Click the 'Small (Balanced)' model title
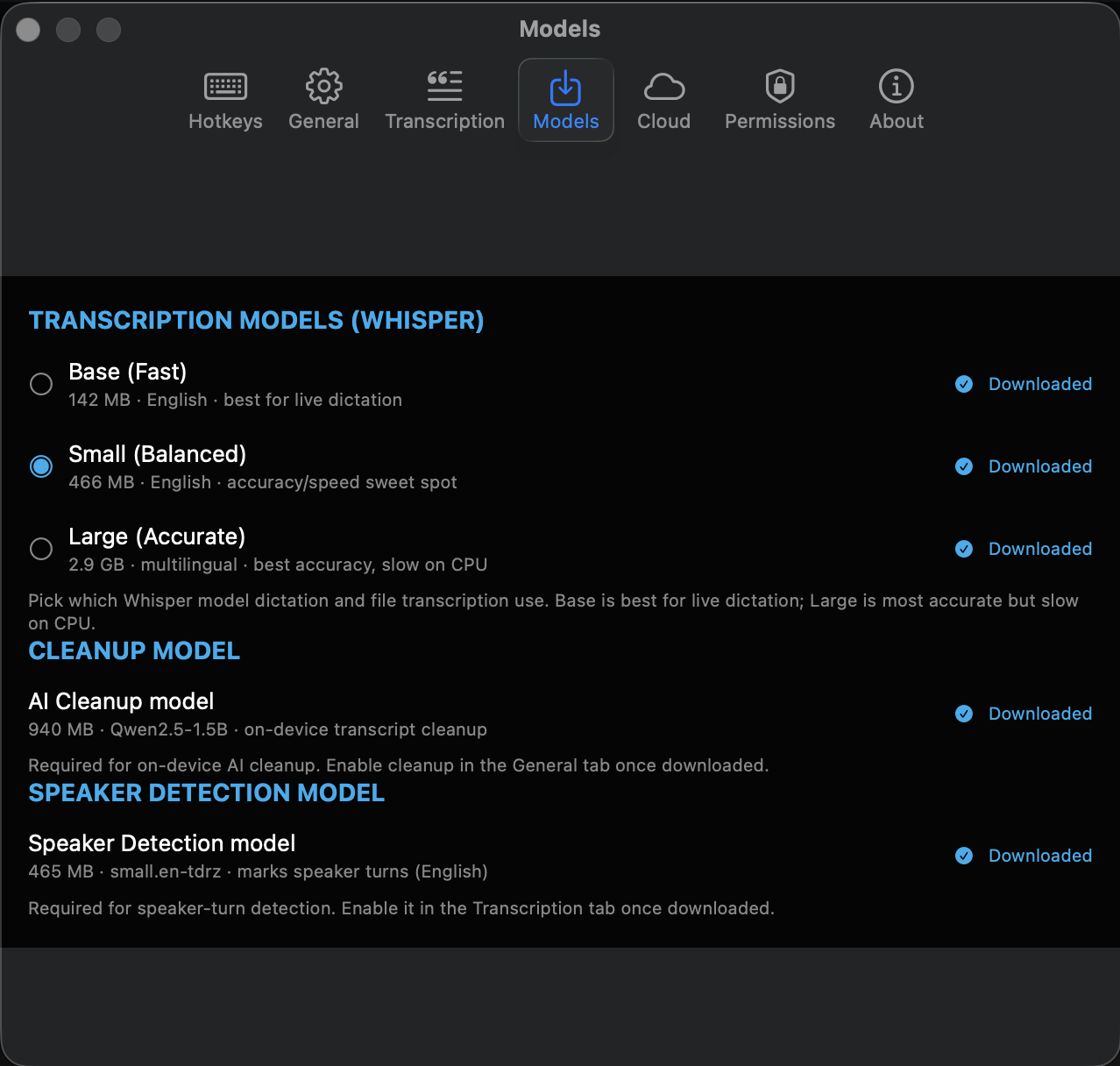Viewport: 1120px width, 1066px height. click(x=158, y=454)
